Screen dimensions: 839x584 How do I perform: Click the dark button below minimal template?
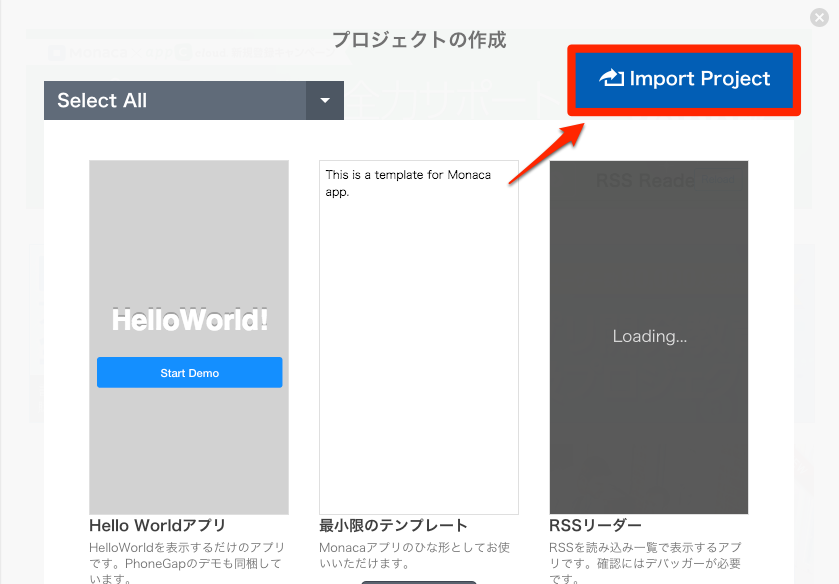coord(419,581)
